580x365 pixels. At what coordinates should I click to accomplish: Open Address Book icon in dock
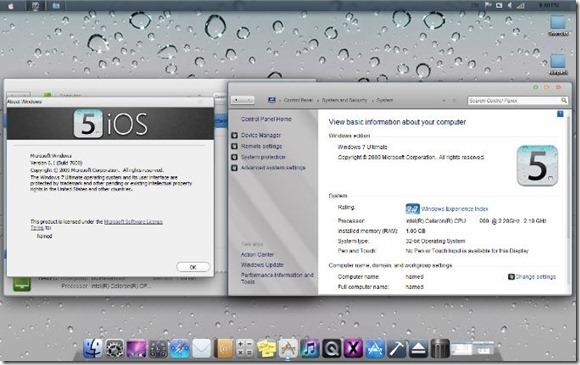tap(224, 349)
